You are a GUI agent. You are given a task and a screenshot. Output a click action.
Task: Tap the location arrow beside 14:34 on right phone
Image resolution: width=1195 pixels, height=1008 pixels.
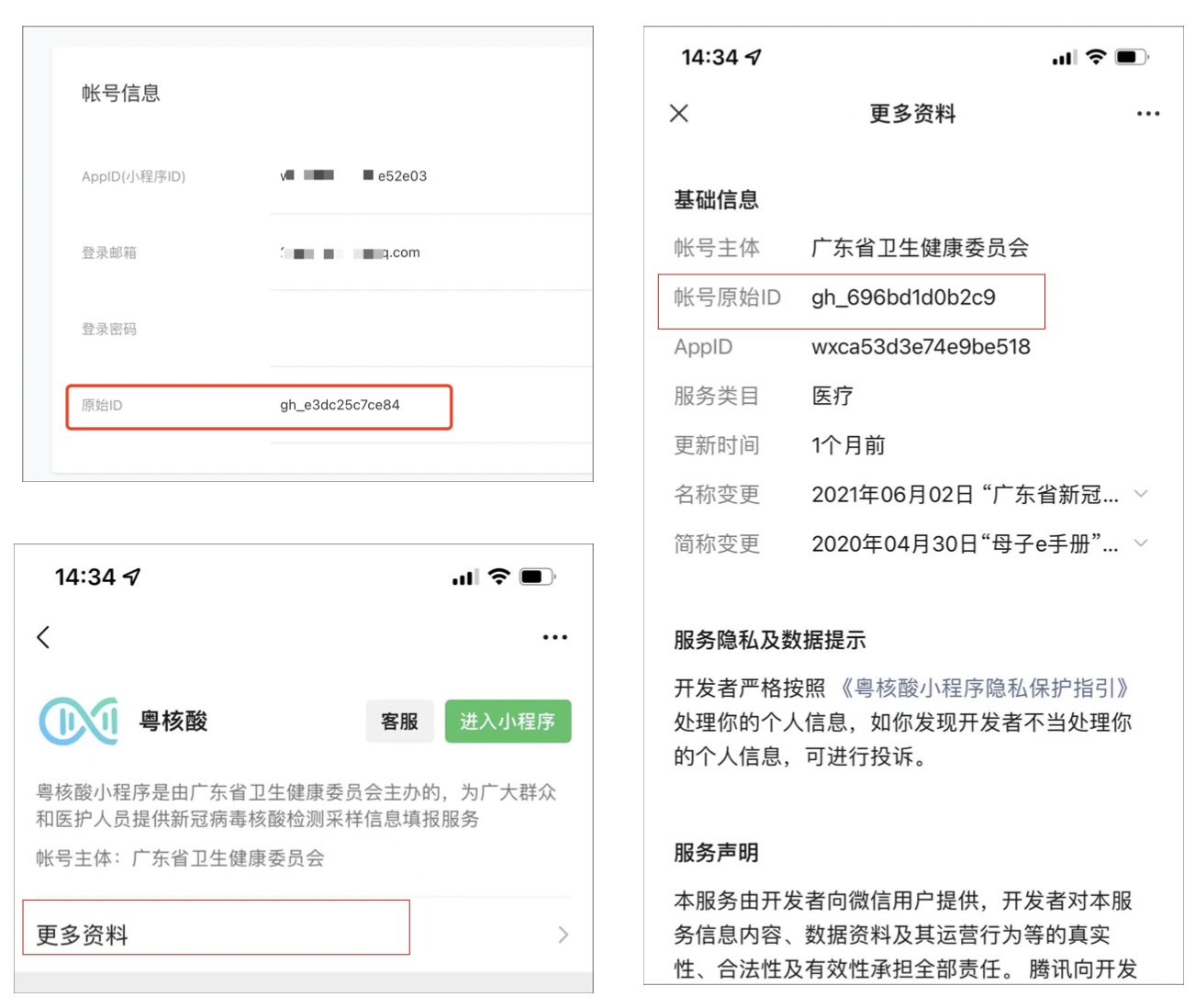754,57
